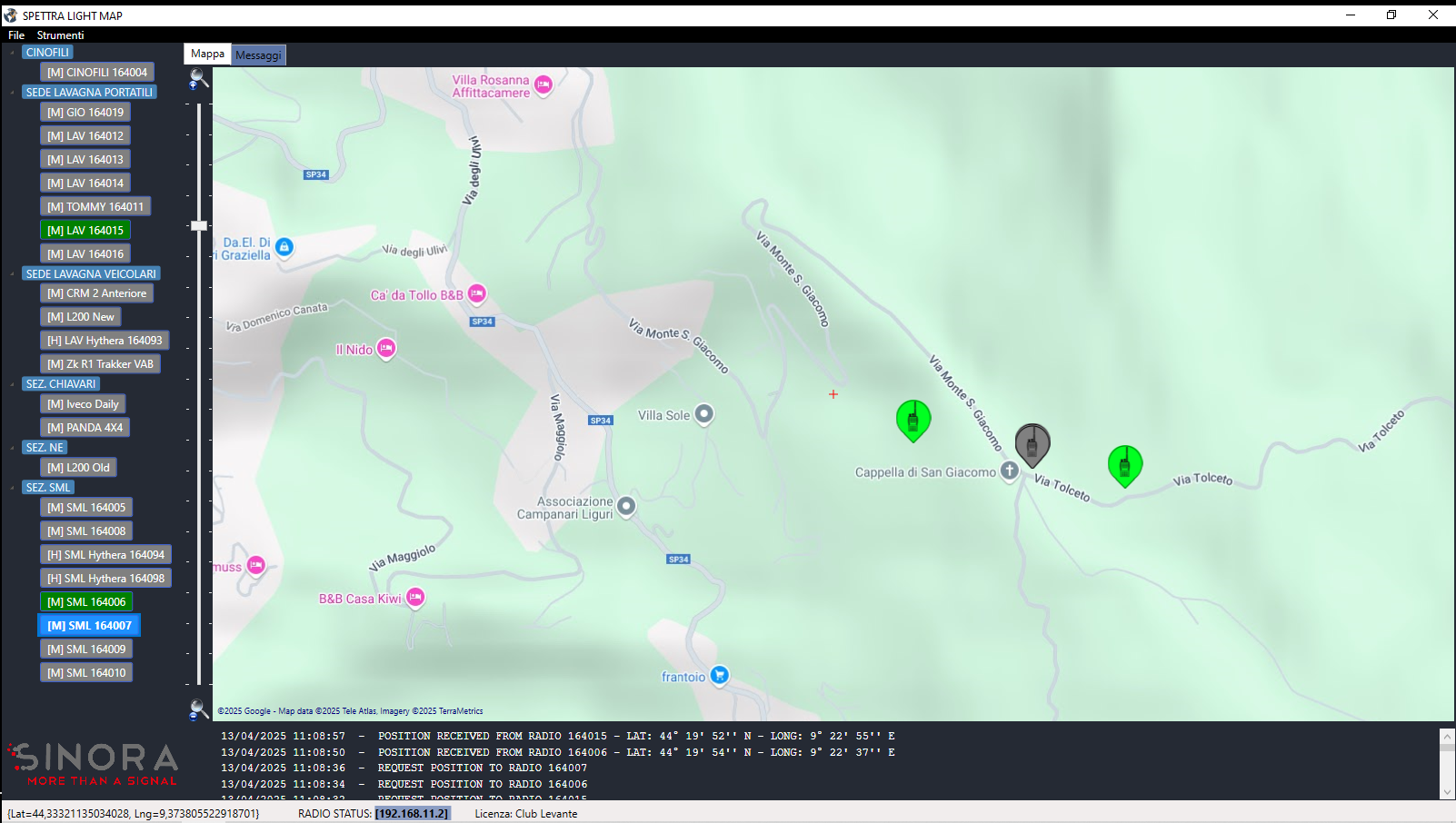Click the Villa Rosanna Affittacamere lodging pin

pyautogui.click(x=544, y=85)
